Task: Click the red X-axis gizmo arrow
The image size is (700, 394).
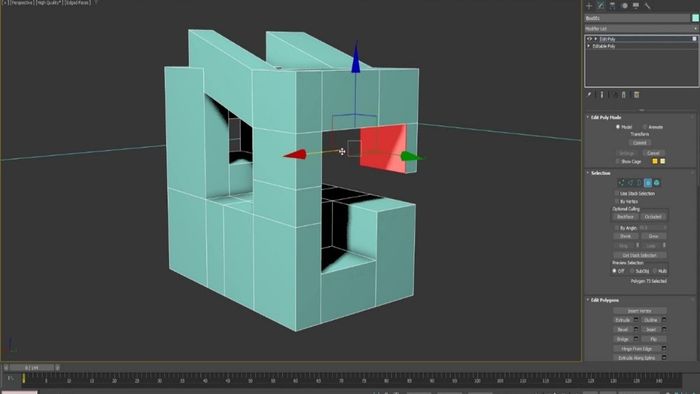Action: point(295,154)
